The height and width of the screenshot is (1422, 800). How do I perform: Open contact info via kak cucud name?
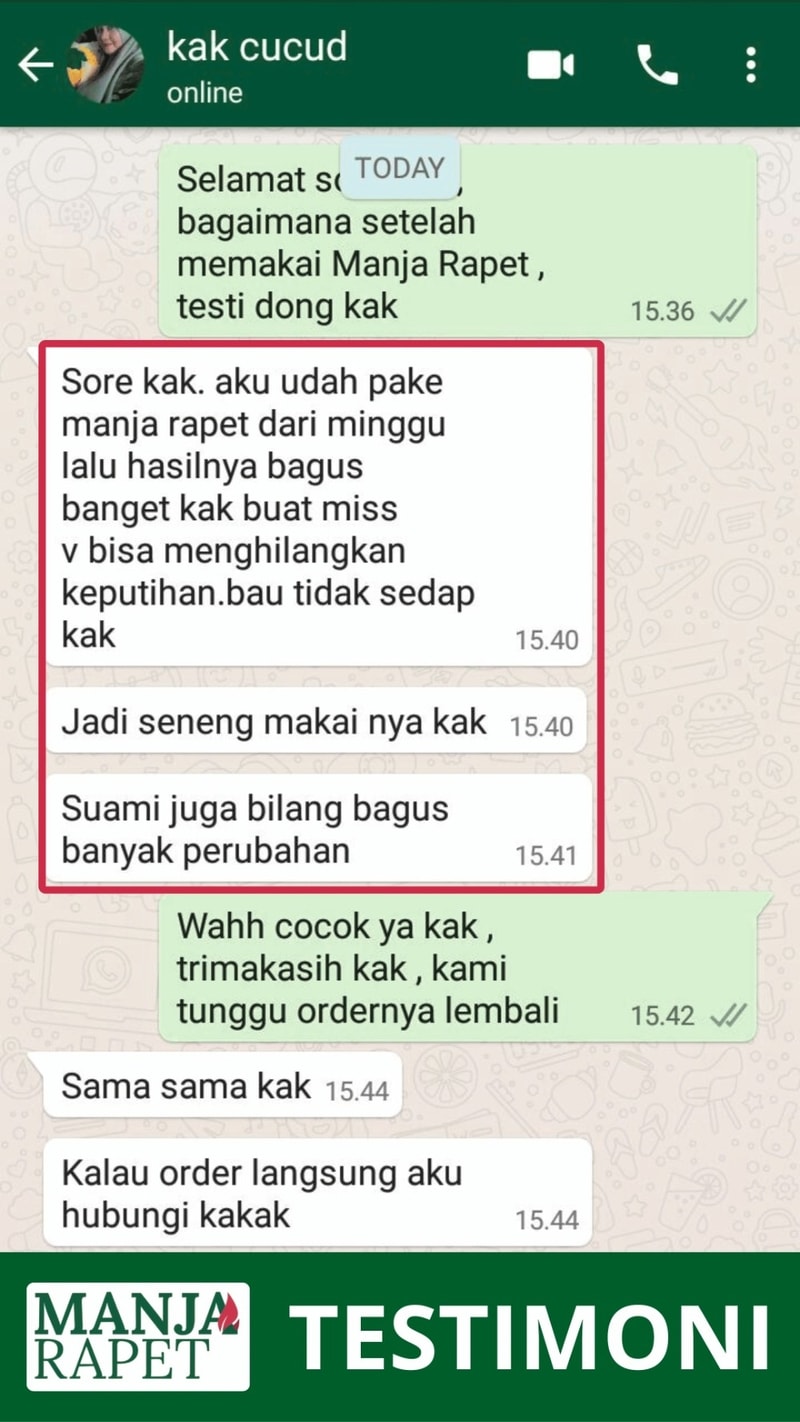click(x=257, y=47)
